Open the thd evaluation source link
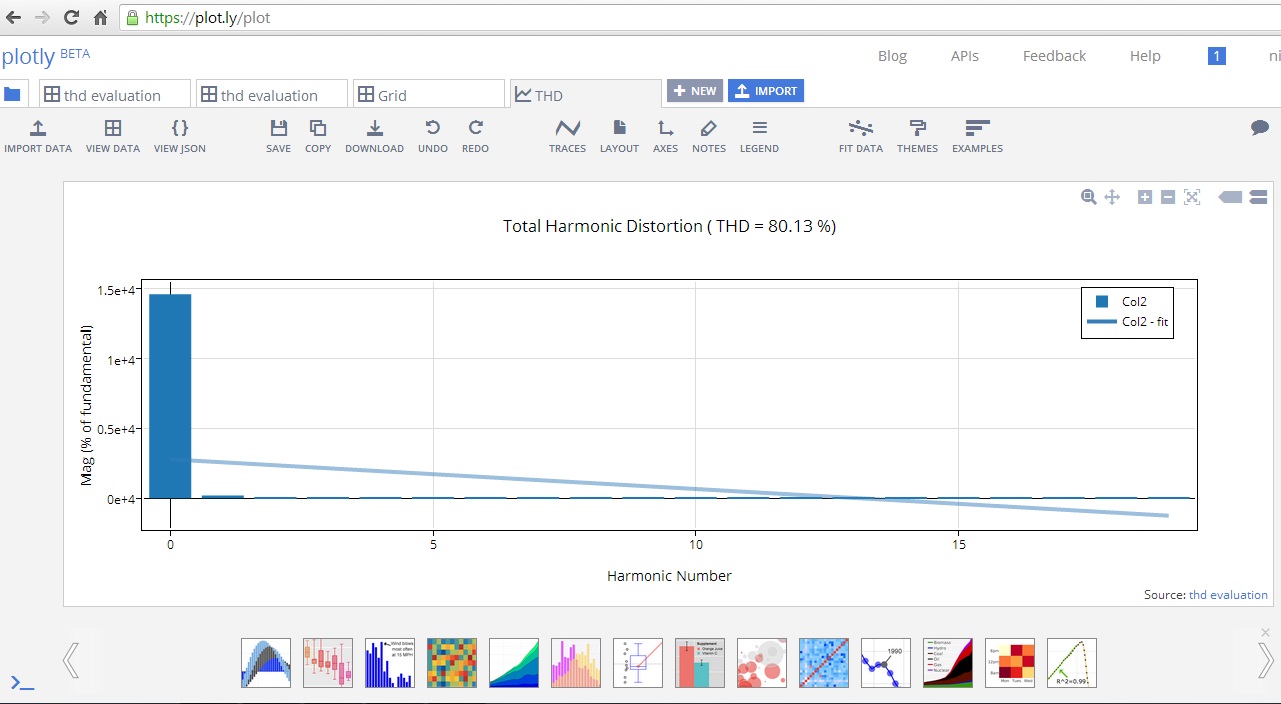 tap(1228, 594)
